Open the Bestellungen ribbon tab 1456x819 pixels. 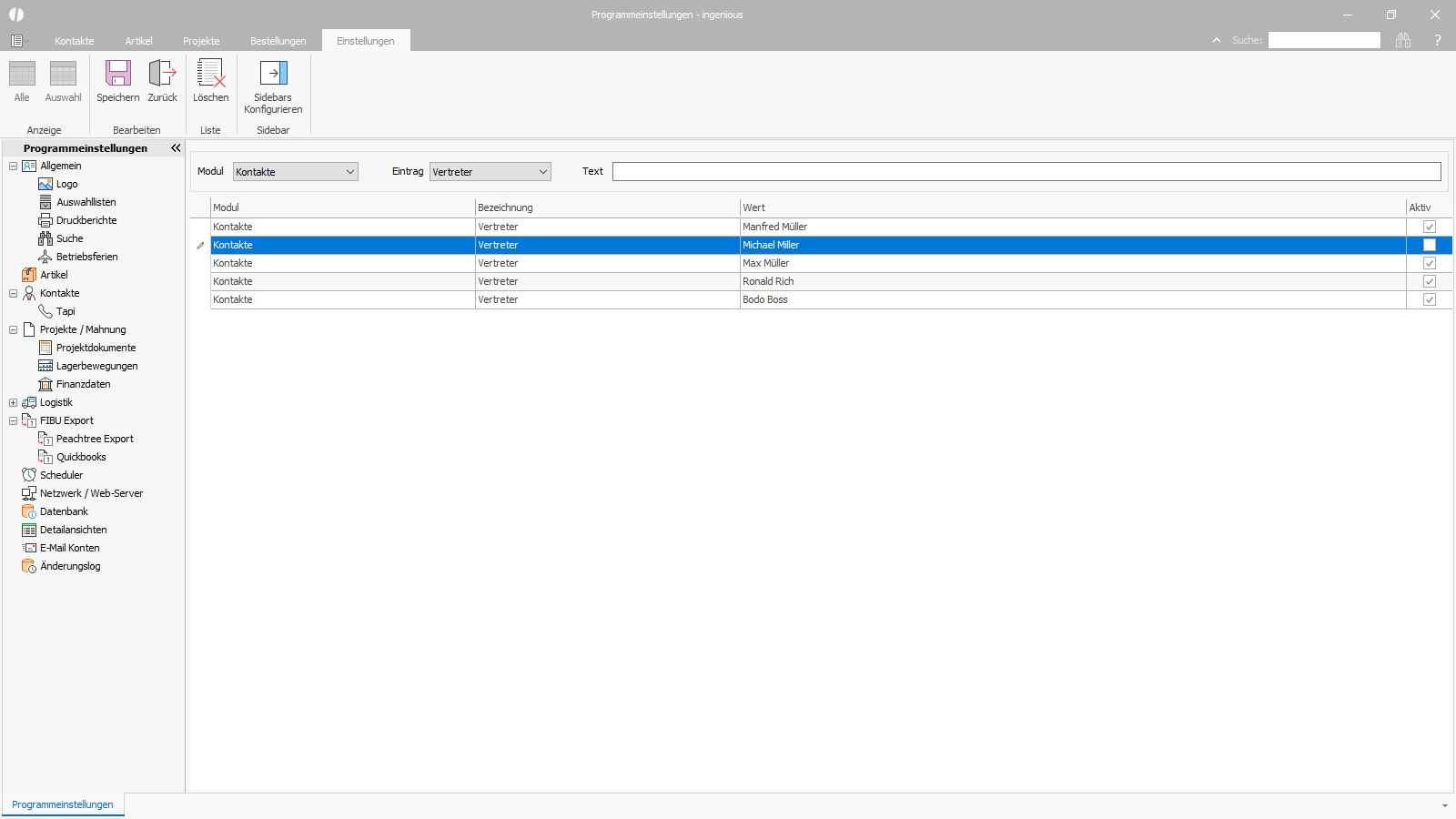pyautogui.click(x=278, y=41)
